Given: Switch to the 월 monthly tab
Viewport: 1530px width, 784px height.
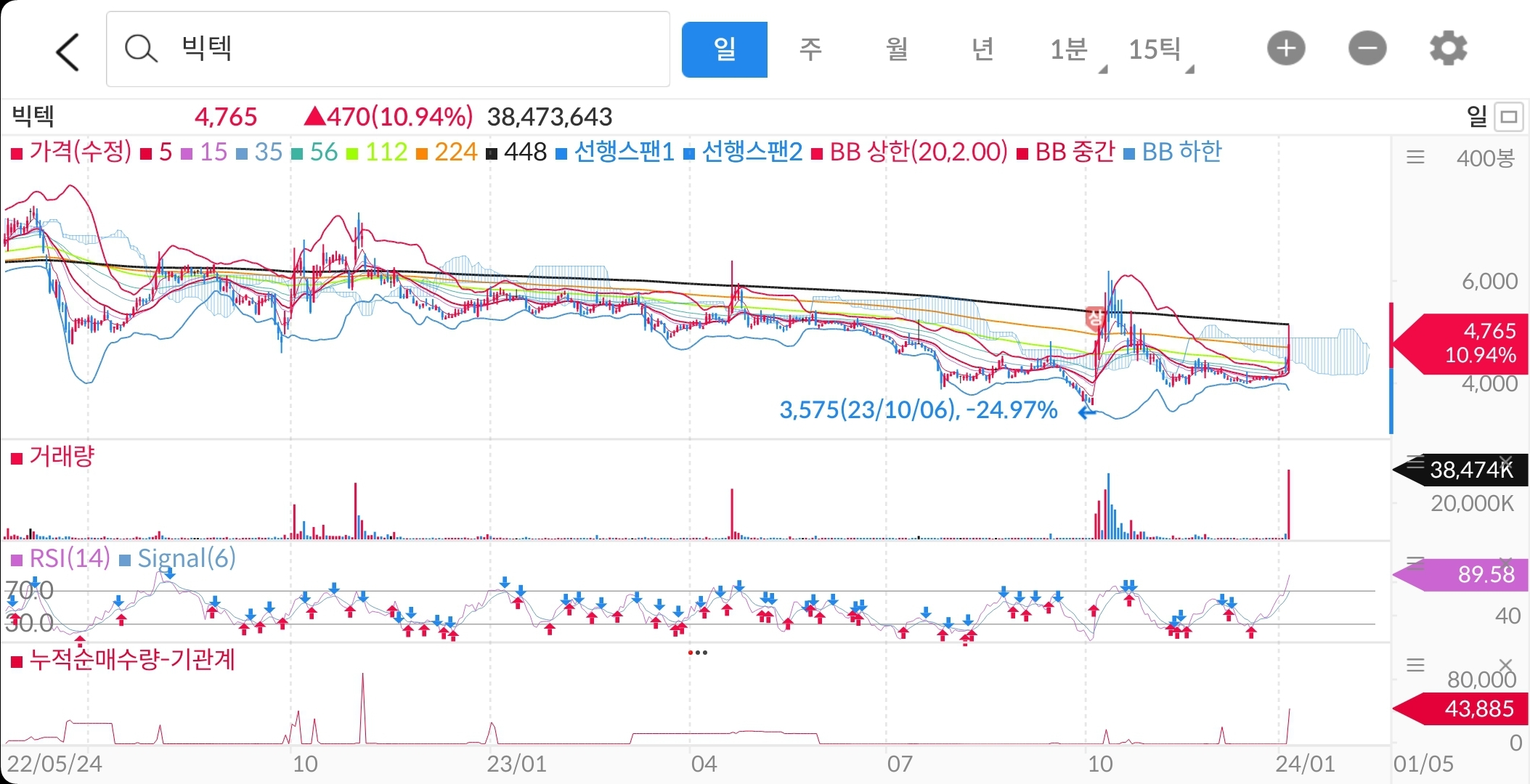Looking at the screenshot, I should 897,49.
